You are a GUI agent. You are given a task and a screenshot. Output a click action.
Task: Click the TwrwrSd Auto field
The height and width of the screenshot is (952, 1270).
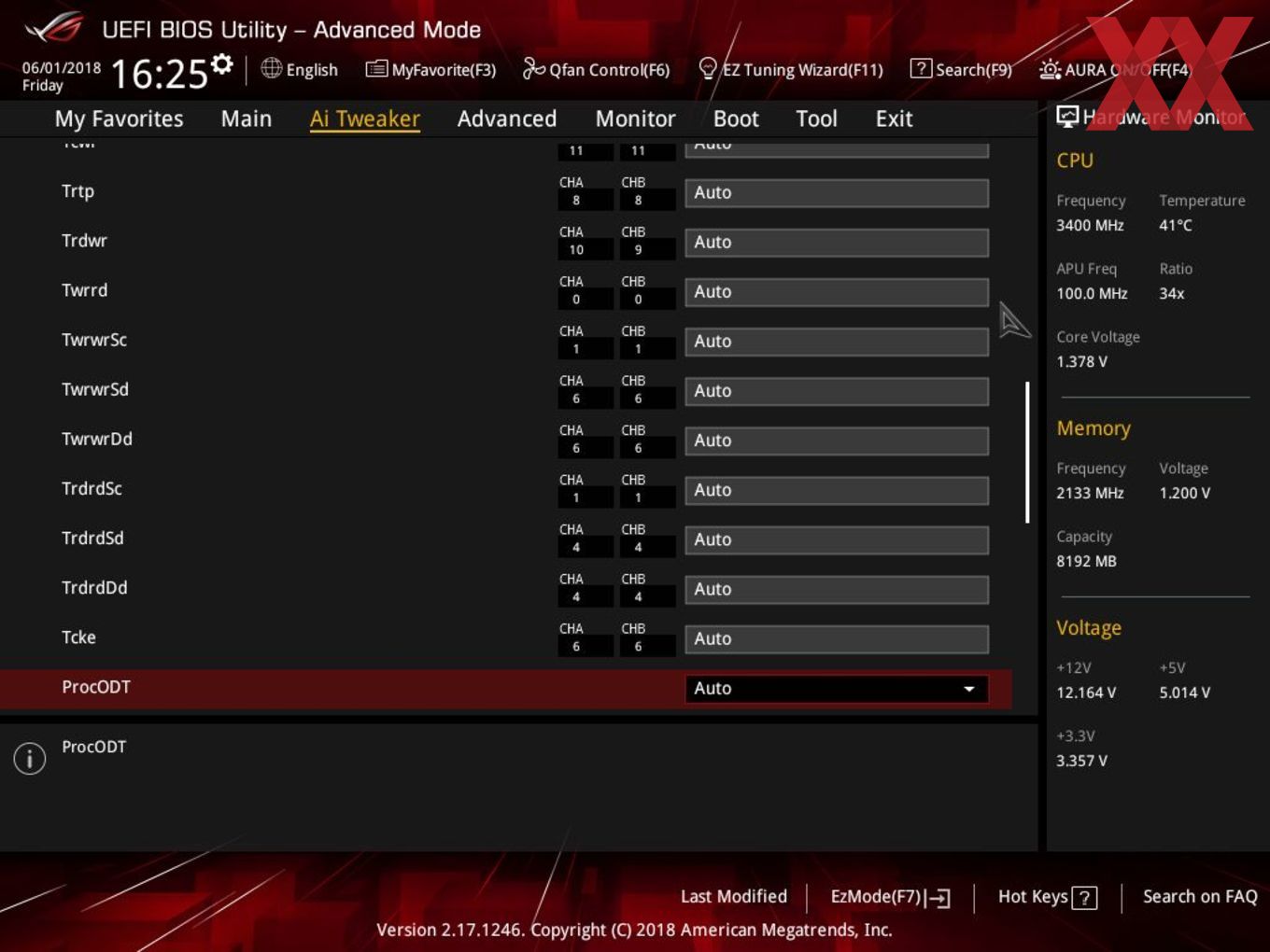pyautogui.click(x=837, y=391)
